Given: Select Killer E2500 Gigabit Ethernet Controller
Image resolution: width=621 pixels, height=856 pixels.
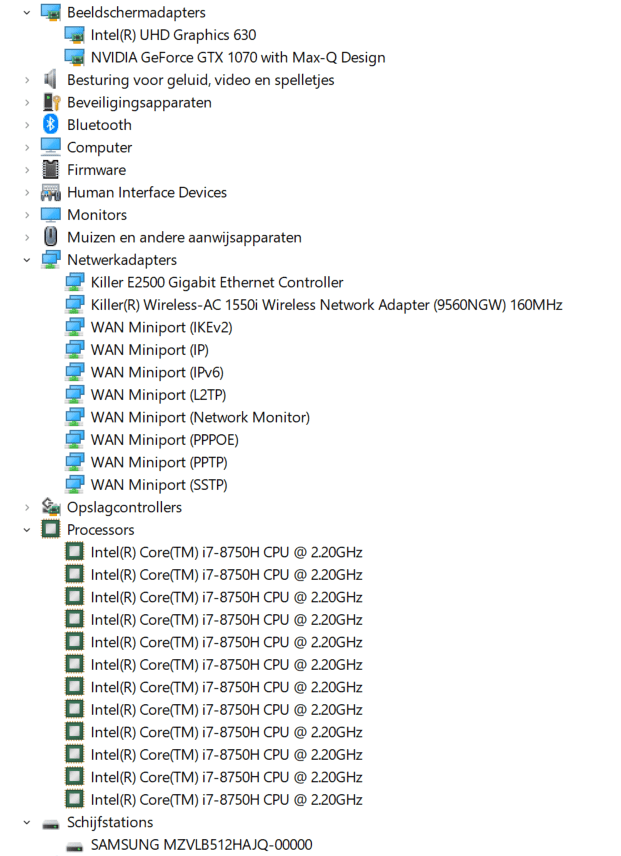Looking at the screenshot, I should coord(217,282).
